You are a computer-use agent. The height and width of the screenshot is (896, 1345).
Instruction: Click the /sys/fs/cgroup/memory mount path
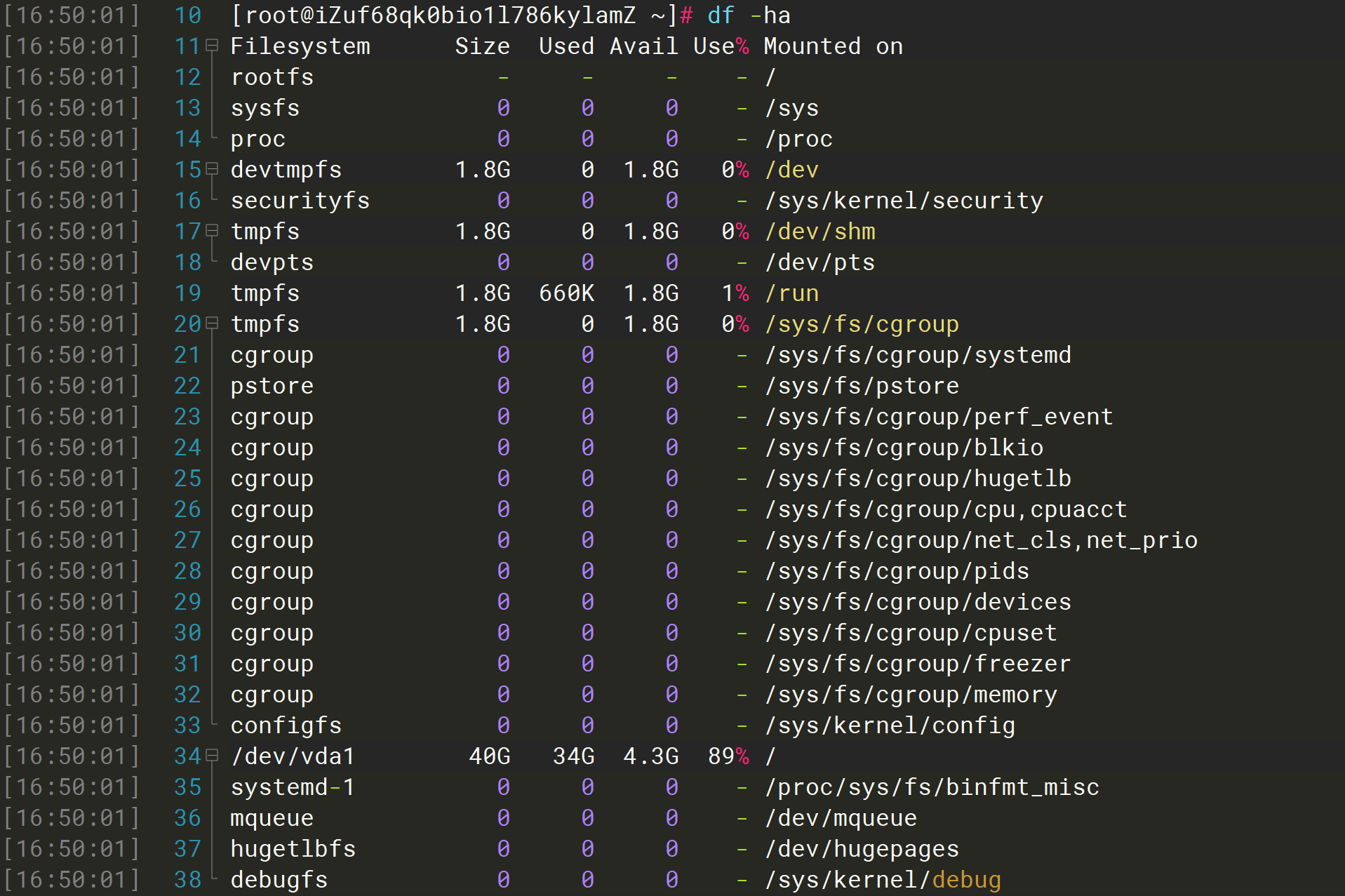910,695
